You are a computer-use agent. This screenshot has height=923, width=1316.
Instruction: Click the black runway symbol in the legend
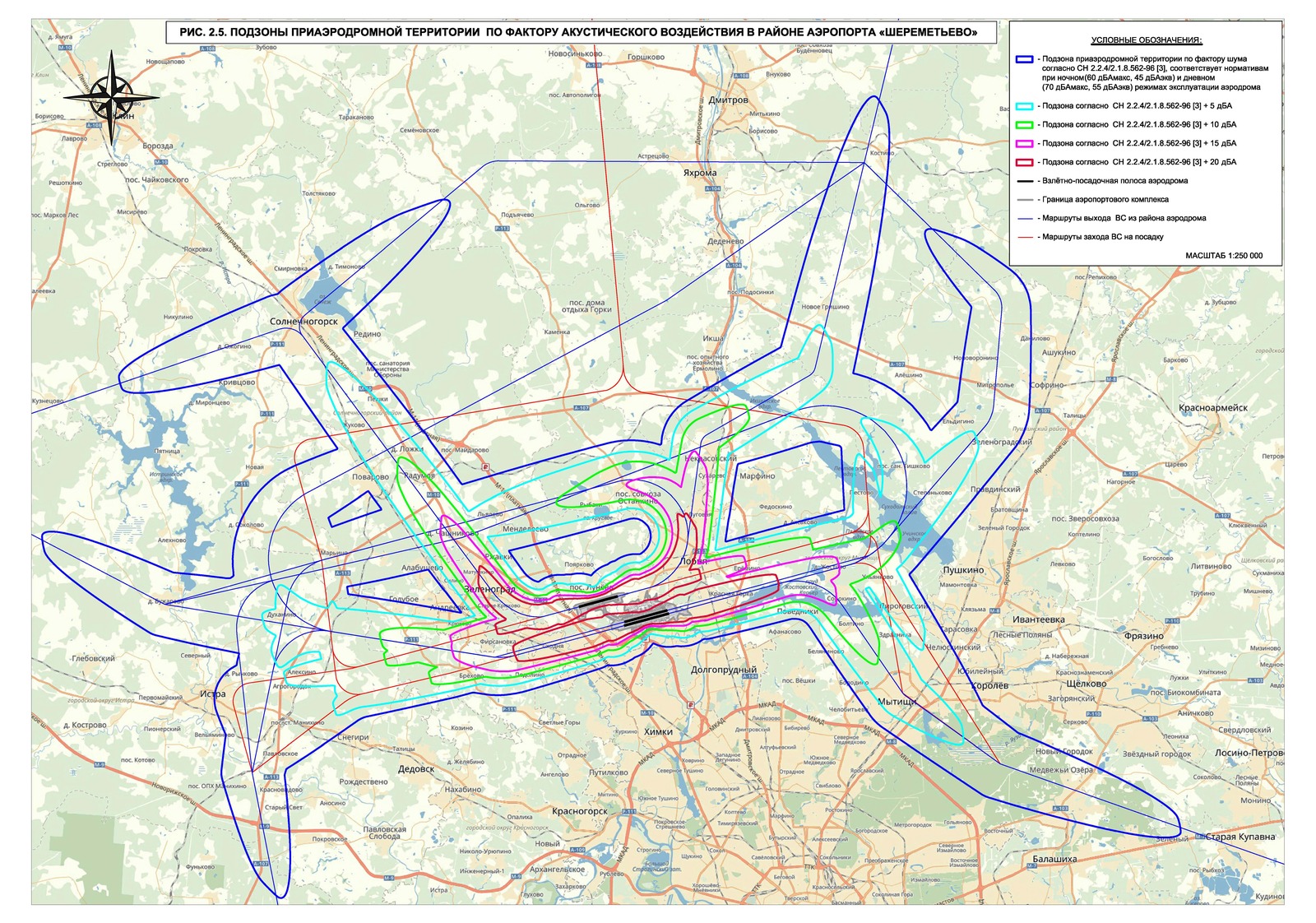[1024, 181]
